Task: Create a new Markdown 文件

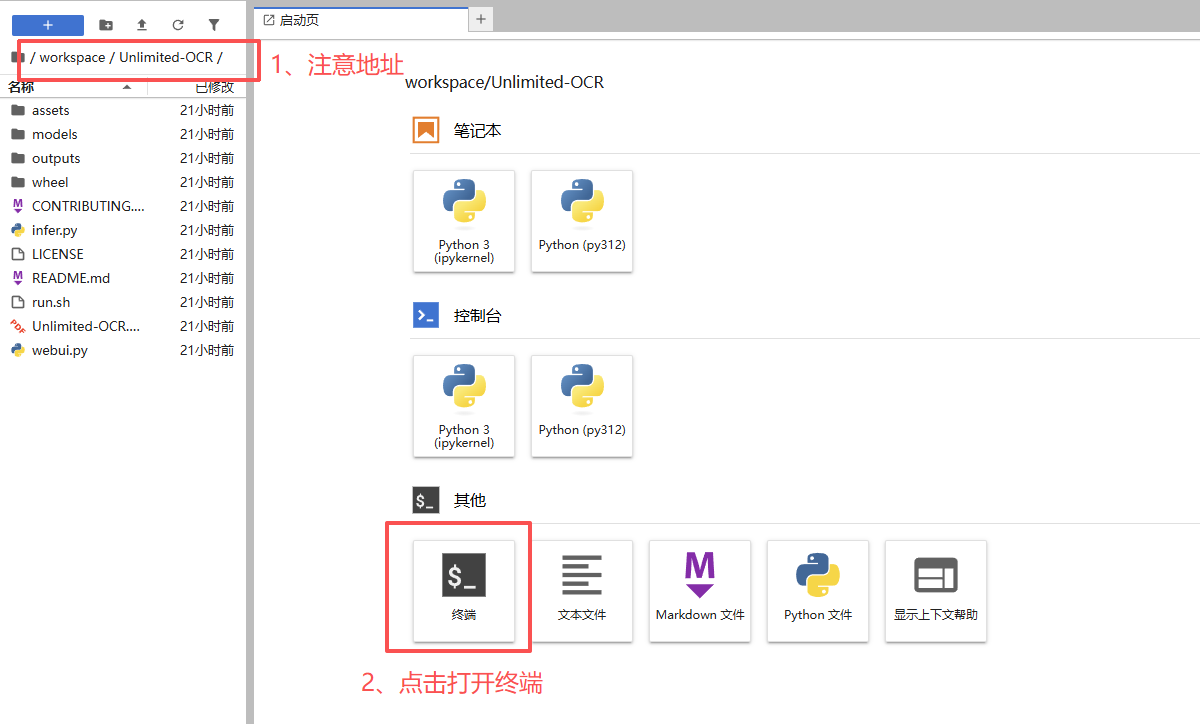Action: [x=700, y=591]
